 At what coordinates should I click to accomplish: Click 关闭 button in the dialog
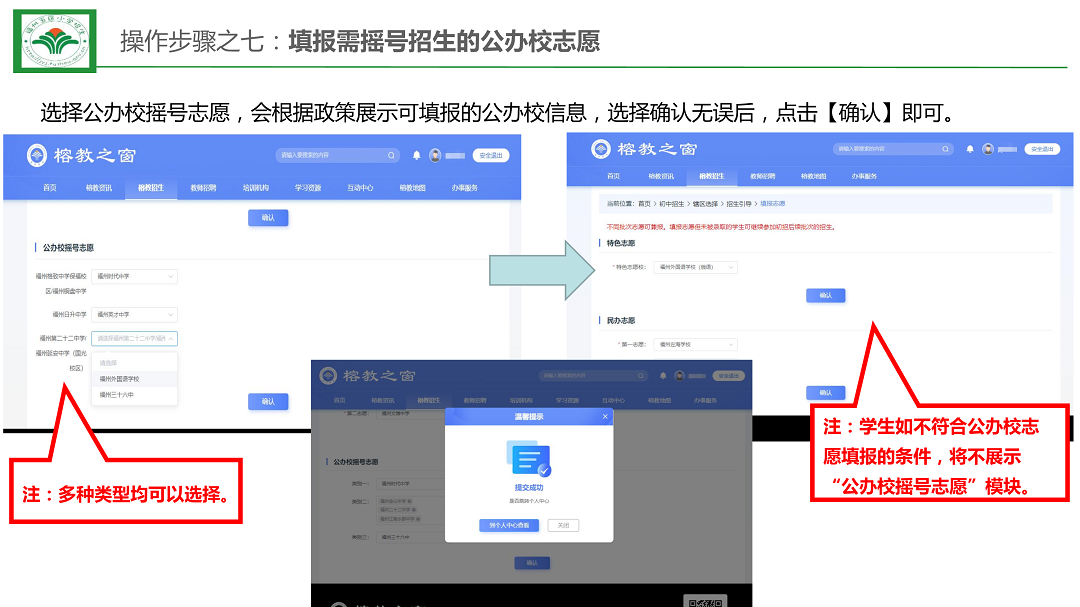[563, 525]
